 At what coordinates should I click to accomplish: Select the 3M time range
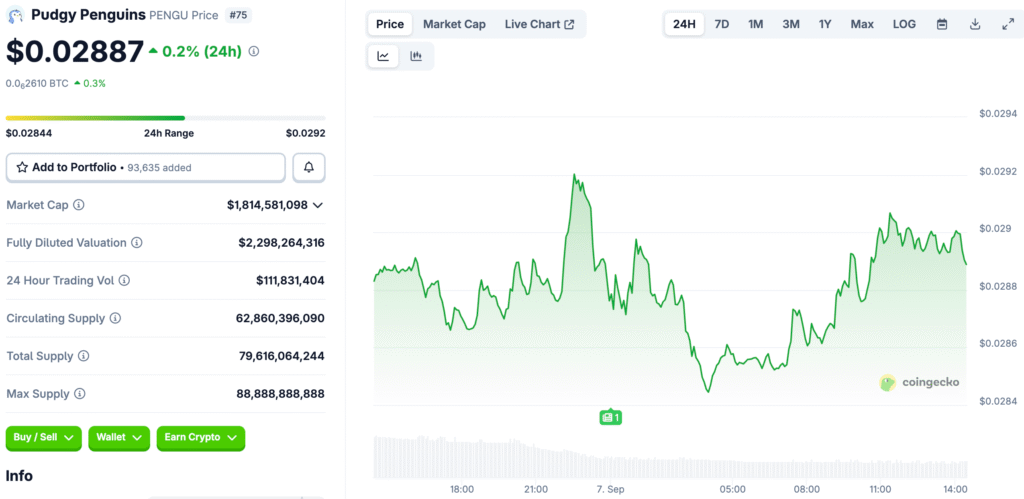pos(791,24)
